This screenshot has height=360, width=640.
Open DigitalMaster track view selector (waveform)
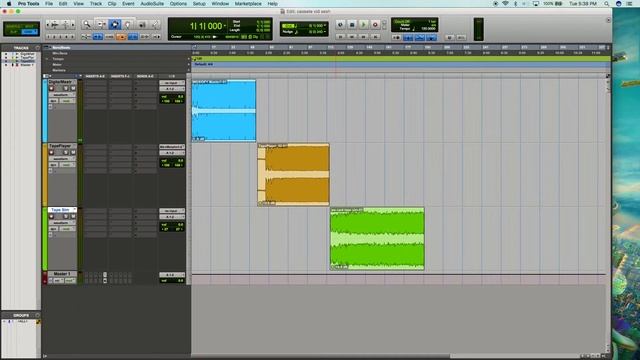click(61, 95)
